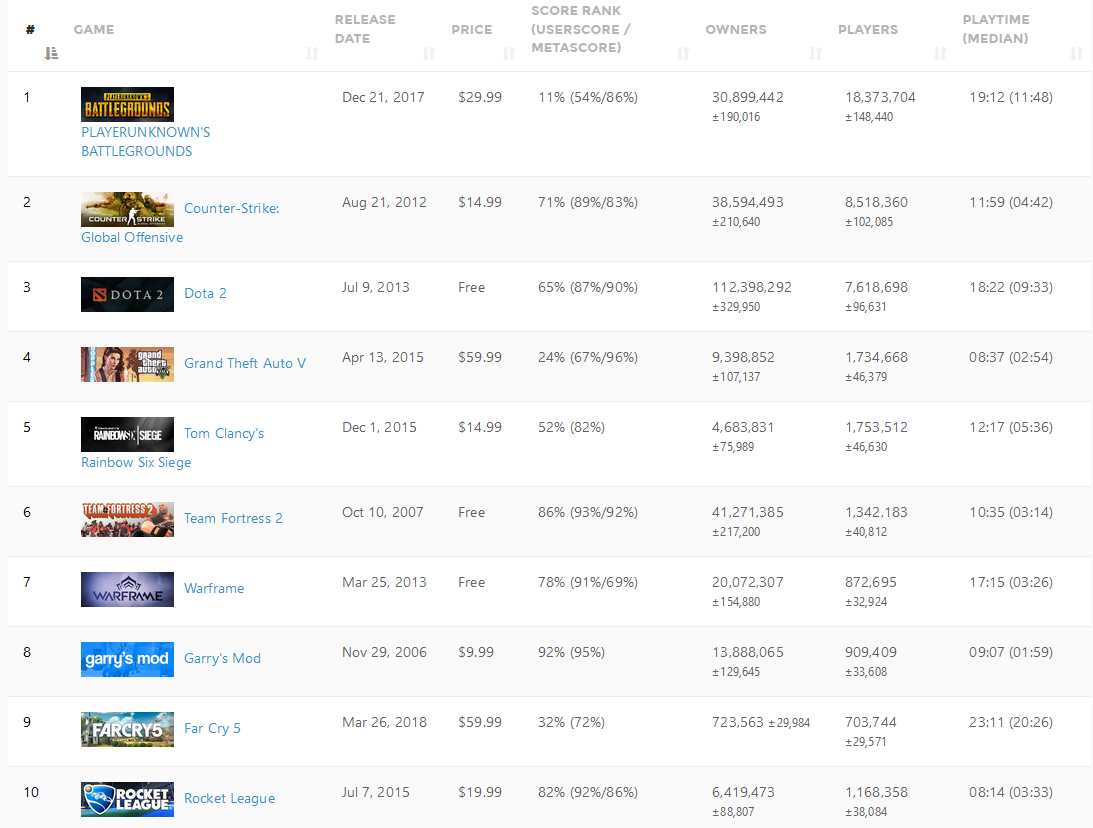Select players value 18,373,704
Image resolution: width=1093 pixels, height=828 pixels.
click(x=880, y=98)
